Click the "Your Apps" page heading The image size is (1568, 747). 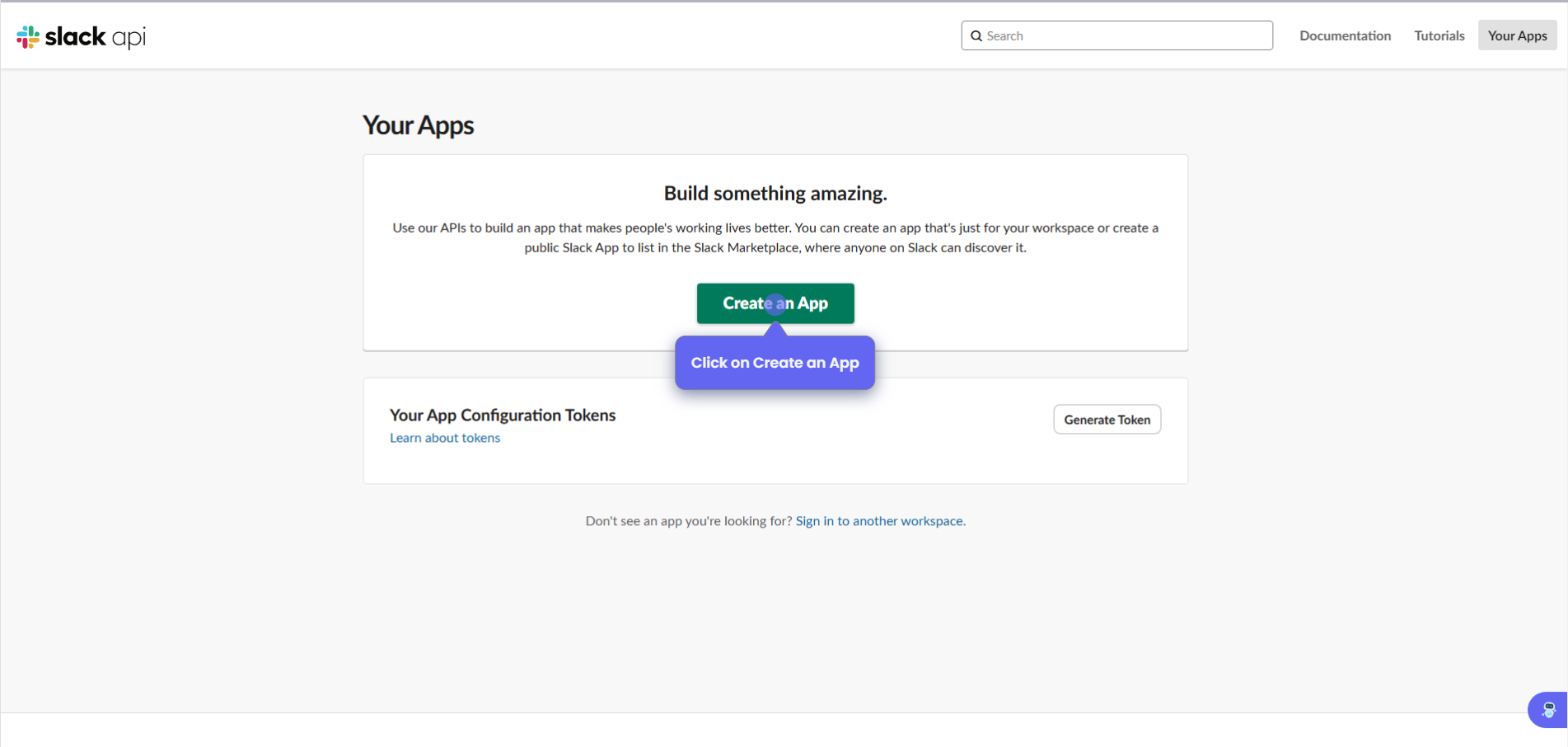(418, 125)
